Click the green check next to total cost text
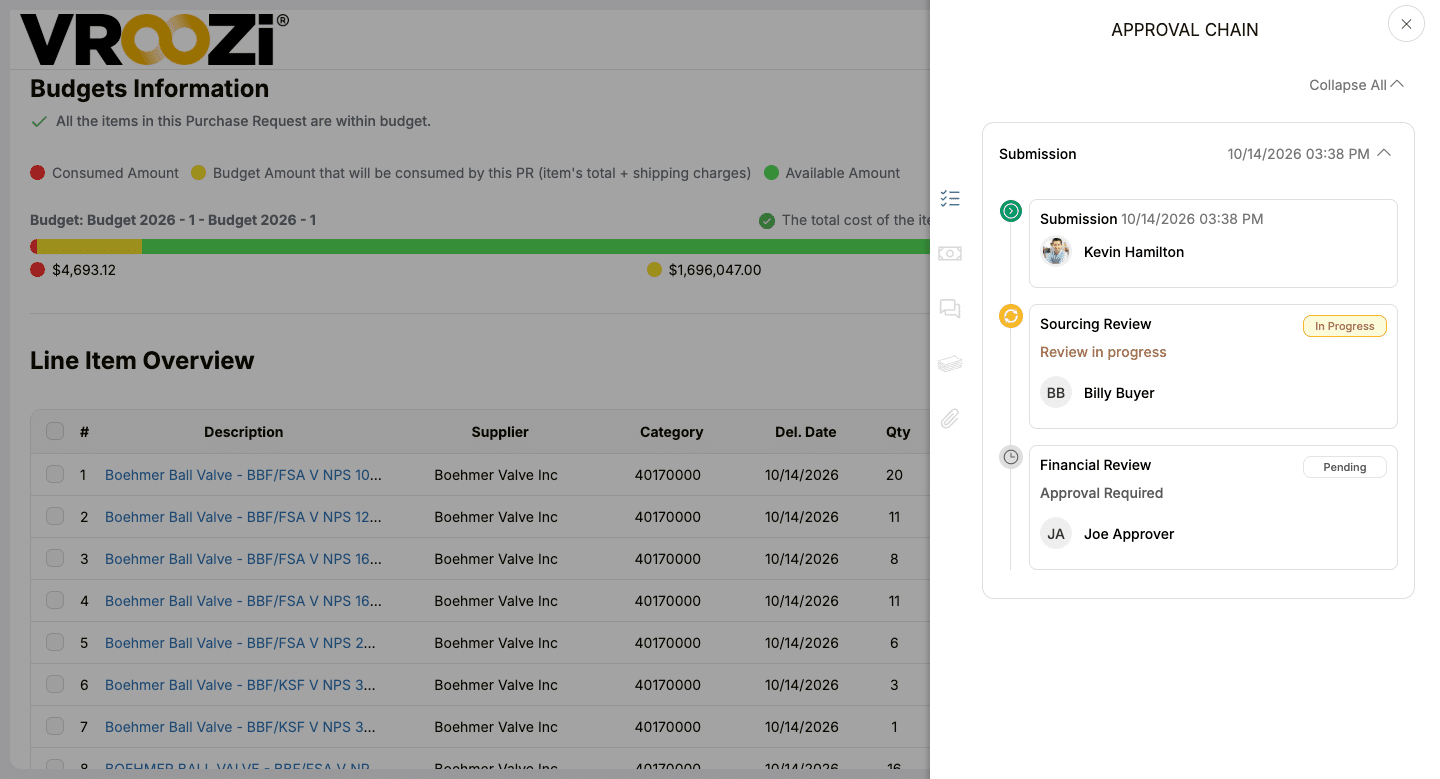1440x779 pixels. click(767, 221)
